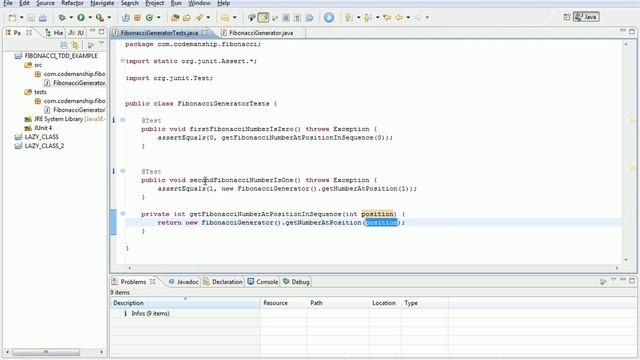The height and width of the screenshot is (360, 640).
Task: Toggle folding for secondFibonacciNumberIsOne method
Action: 123,171
